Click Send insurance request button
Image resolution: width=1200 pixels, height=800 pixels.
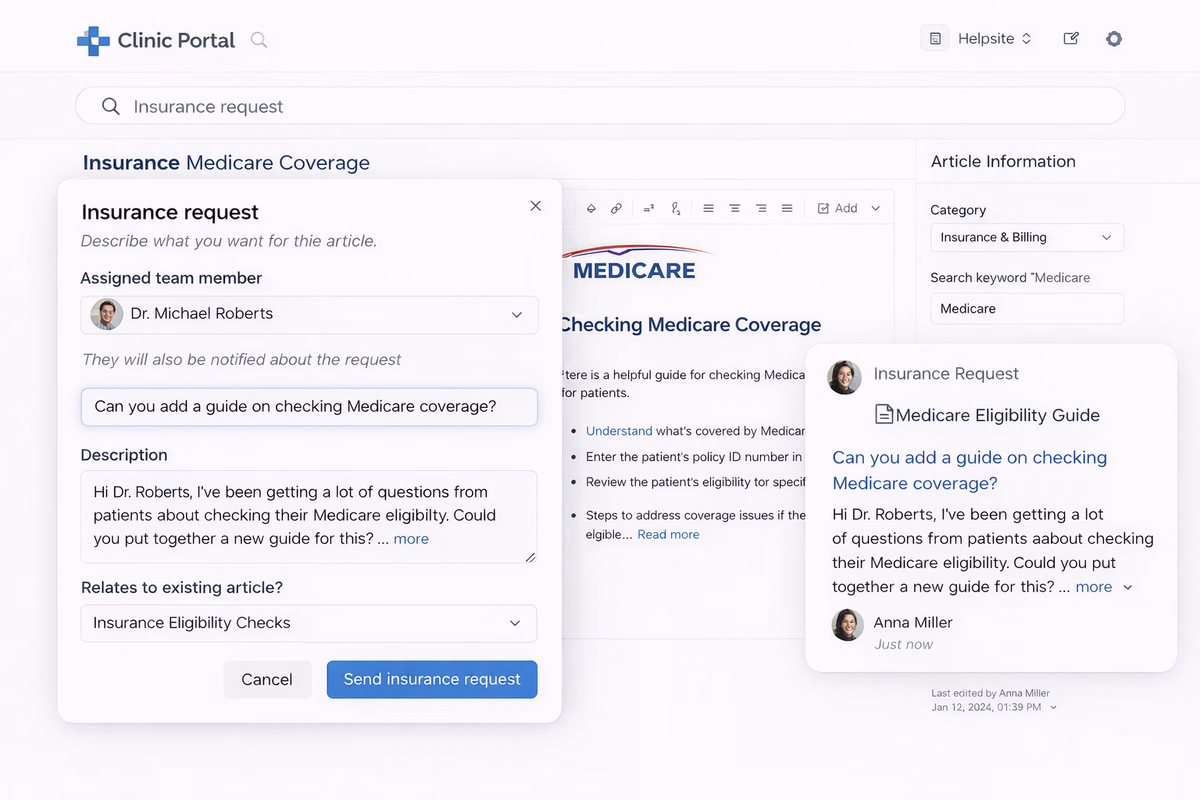432,679
